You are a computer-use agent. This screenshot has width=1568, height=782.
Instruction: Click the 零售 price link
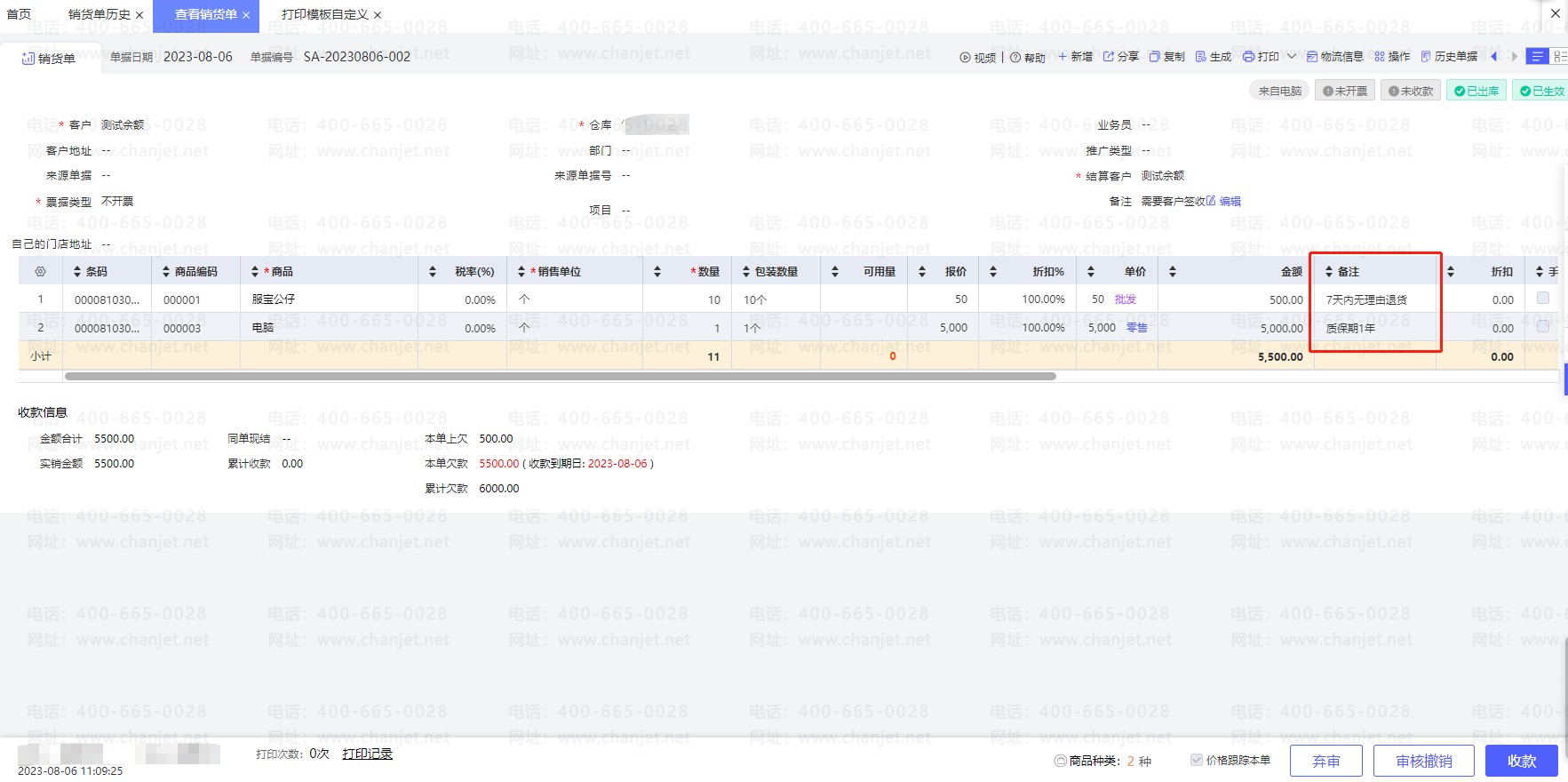(1137, 328)
